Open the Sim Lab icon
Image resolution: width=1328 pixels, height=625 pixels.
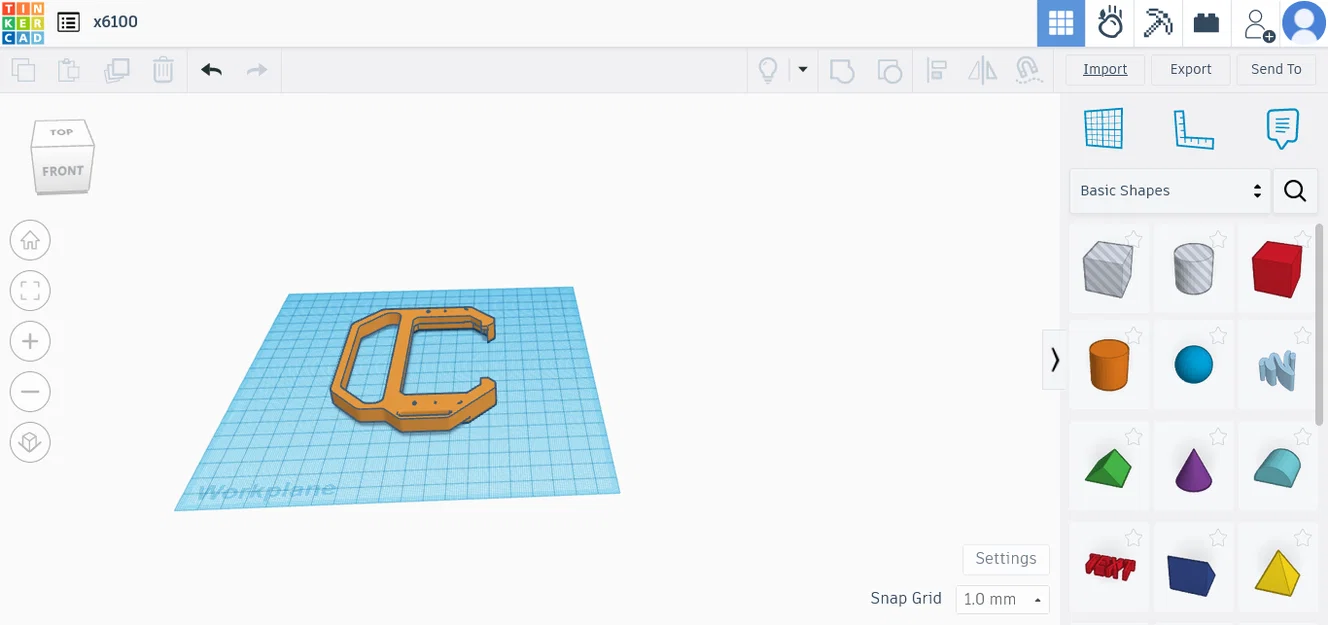1110,23
